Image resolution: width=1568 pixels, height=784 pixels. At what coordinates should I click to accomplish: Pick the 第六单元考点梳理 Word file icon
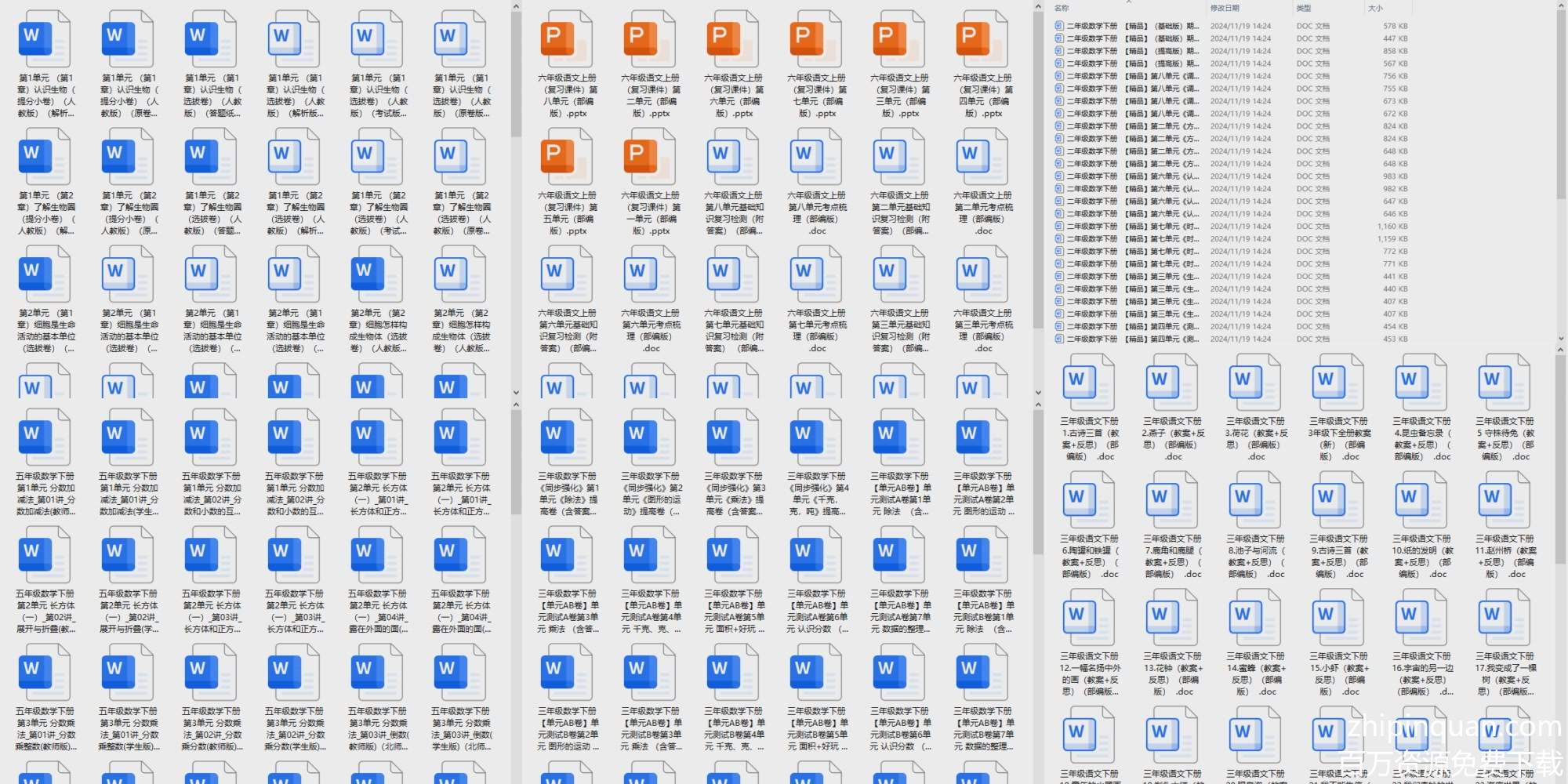(650, 274)
